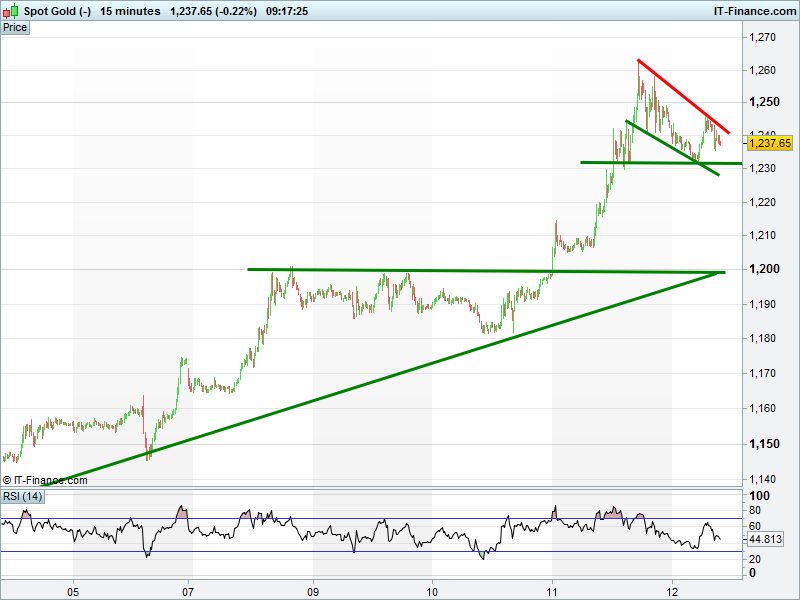This screenshot has height=600, width=800.
Task: Click the Spot Gold (-) instrument name
Action: pyautogui.click(x=57, y=11)
